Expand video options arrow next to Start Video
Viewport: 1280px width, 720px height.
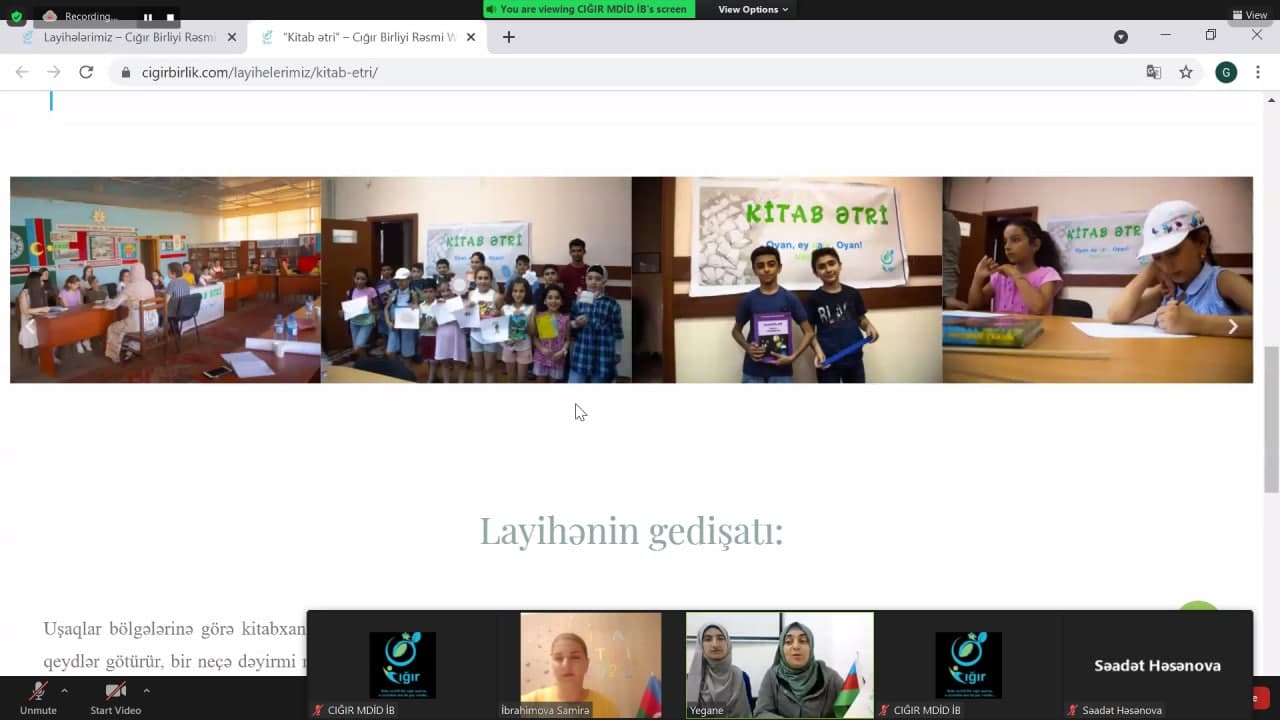click(146, 690)
